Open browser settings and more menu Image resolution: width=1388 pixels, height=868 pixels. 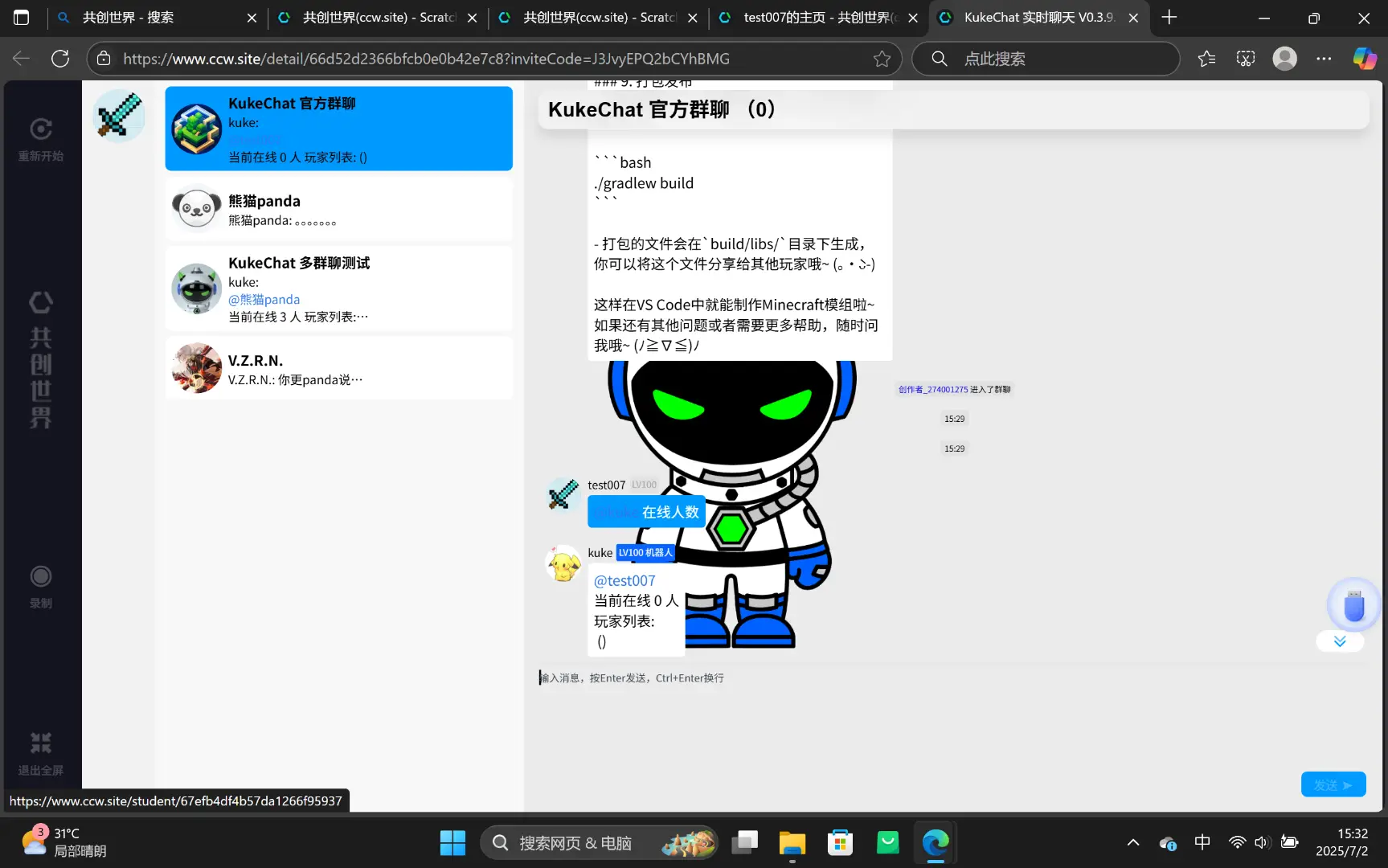point(1324,59)
